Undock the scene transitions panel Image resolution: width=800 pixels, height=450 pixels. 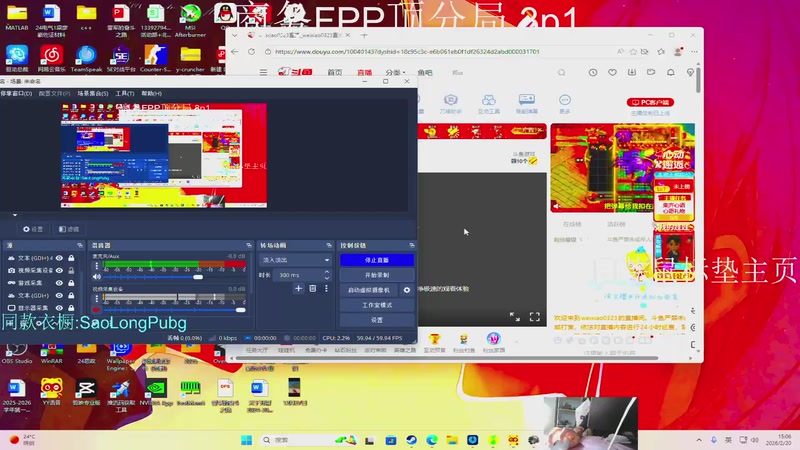coord(329,245)
